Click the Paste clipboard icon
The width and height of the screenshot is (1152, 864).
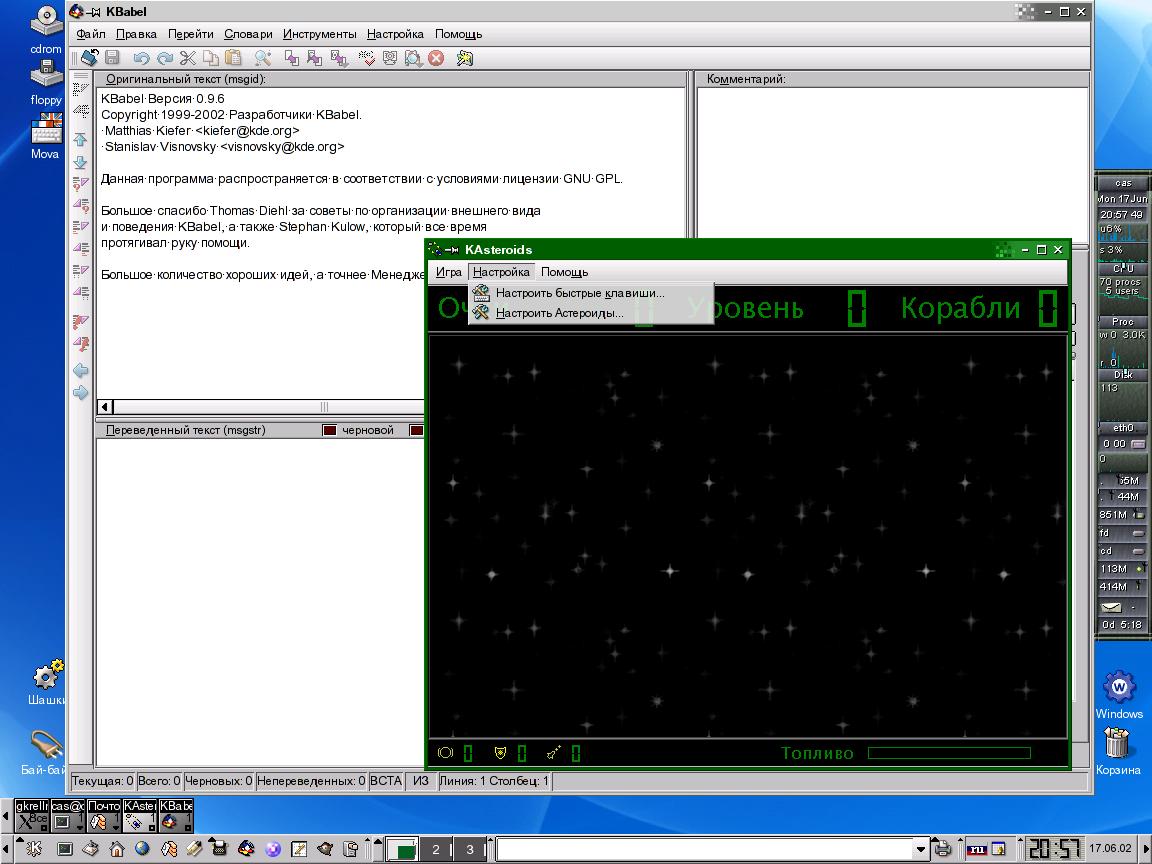pyautogui.click(x=233, y=58)
